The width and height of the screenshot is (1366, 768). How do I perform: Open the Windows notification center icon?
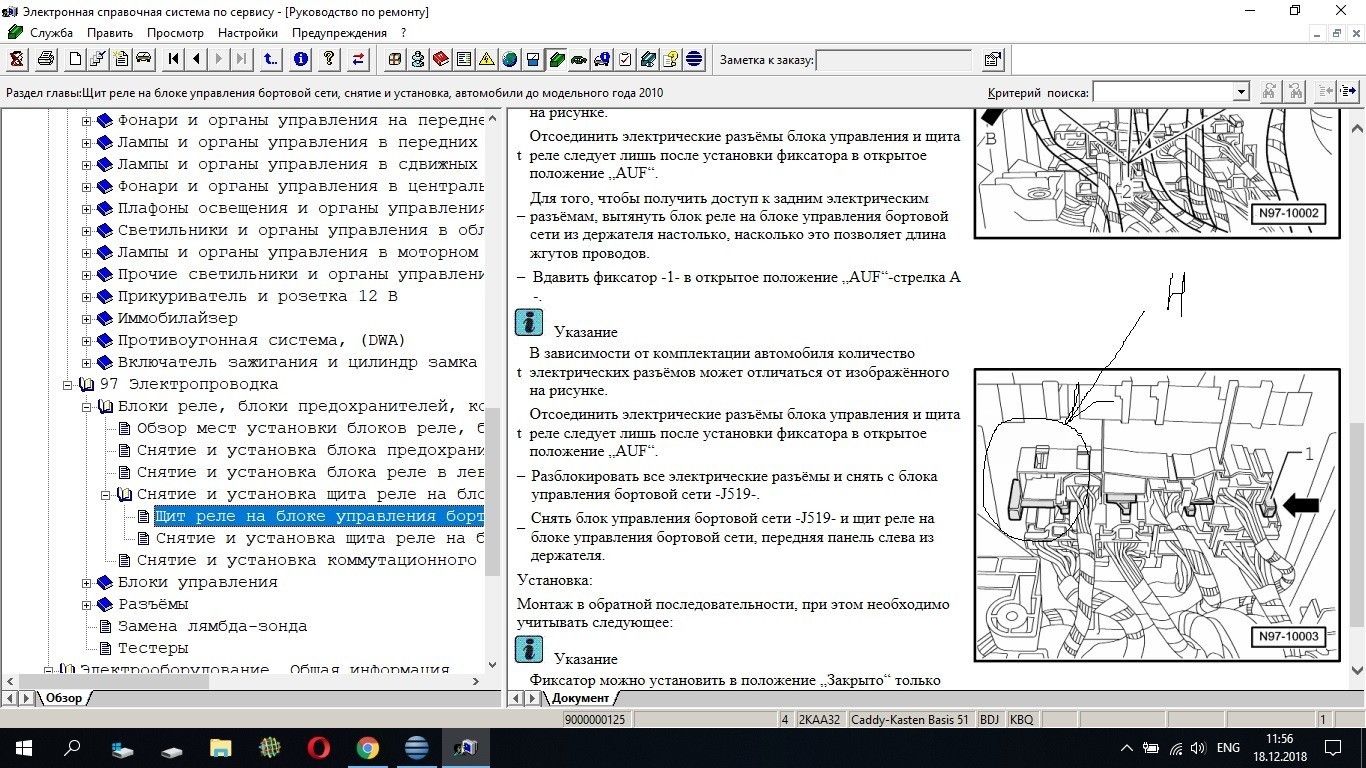pos(1333,748)
